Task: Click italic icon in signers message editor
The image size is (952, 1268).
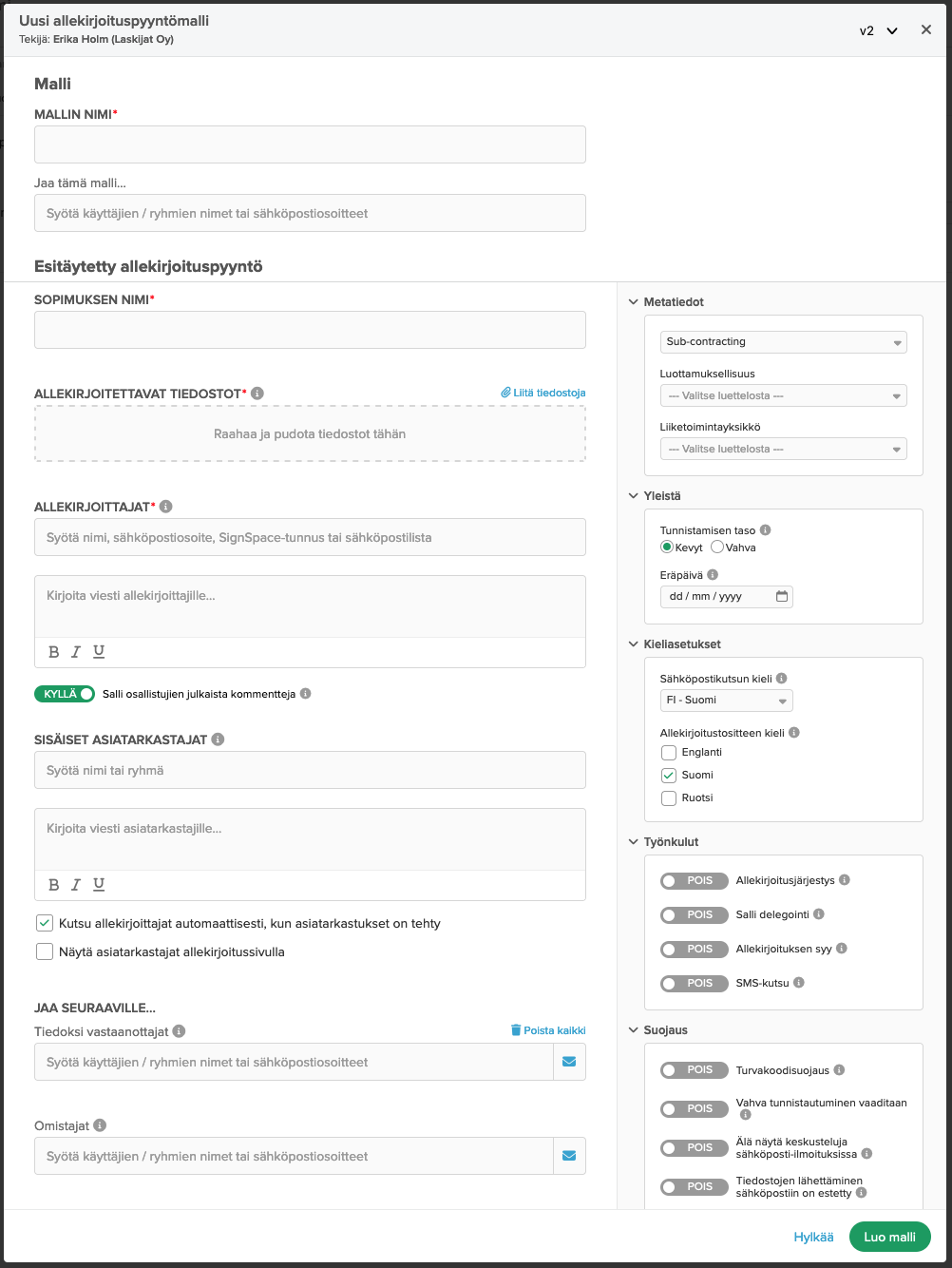Action: pos(76,652)
